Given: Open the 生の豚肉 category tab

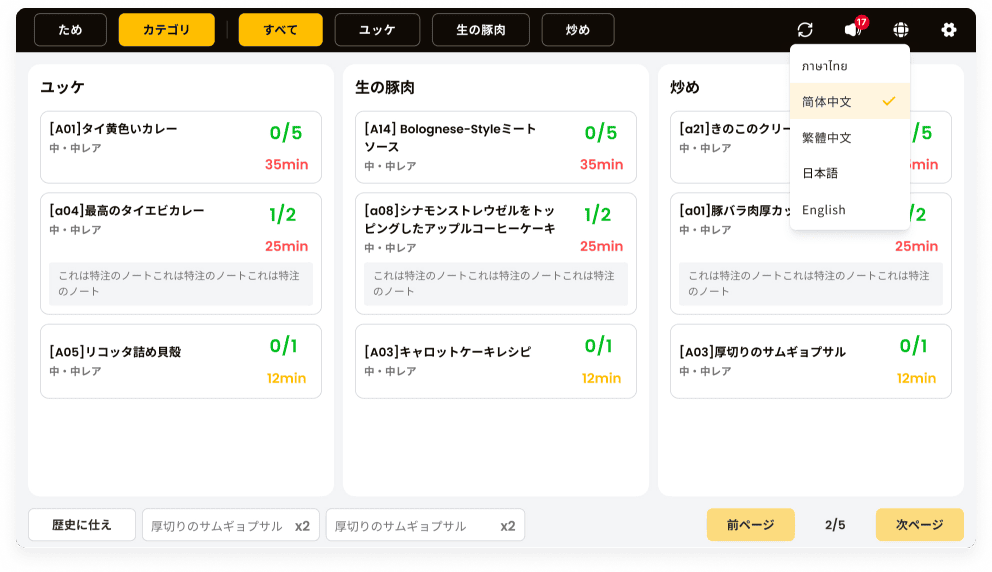Looking at the screenshot, I should point(480,30).
